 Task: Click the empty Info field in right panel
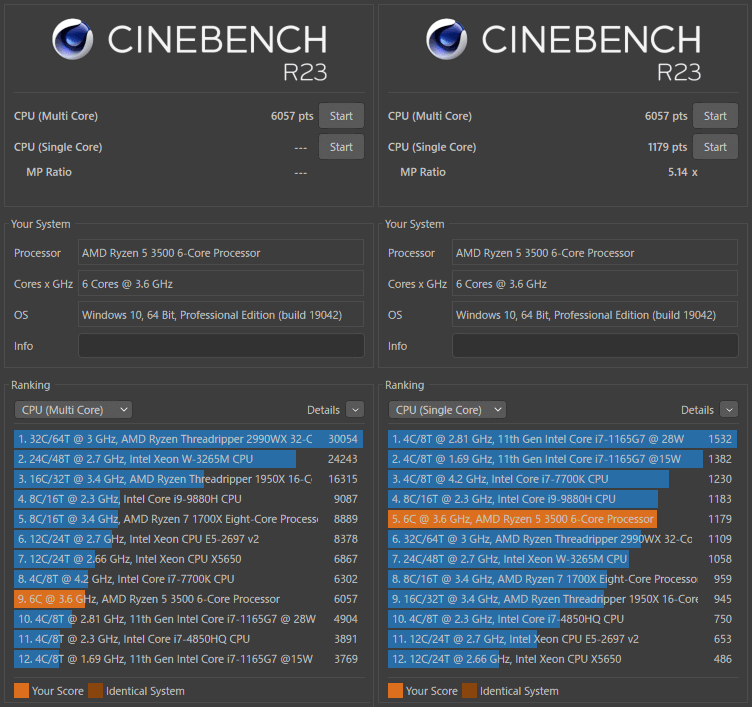pos(595,346)
